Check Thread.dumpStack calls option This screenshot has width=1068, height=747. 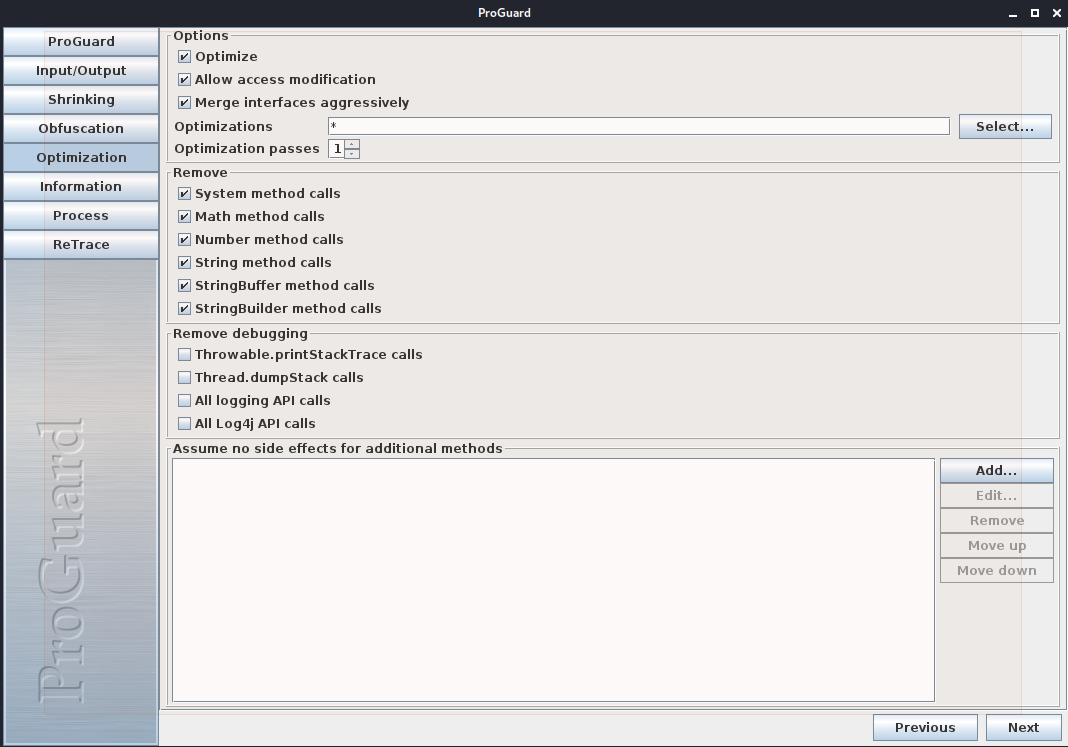tap(184, 378)
